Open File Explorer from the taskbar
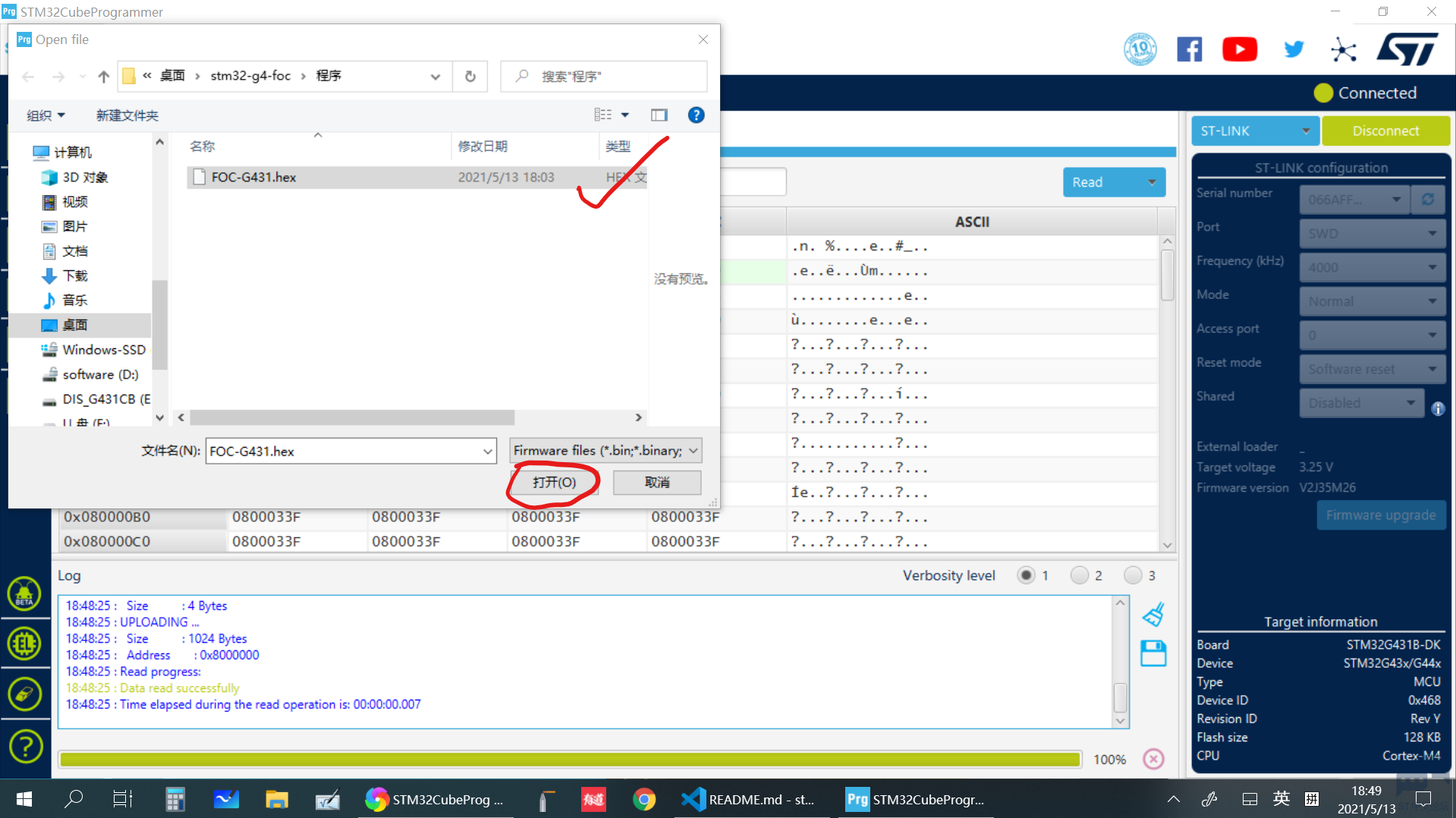The width and height of the screenshot is (1456, 818). point(277,799)
